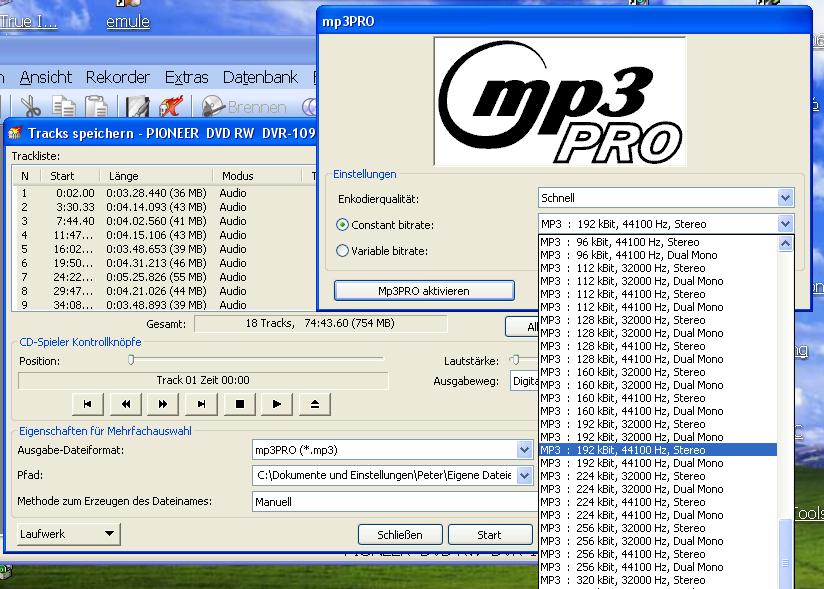Choose MP3 128 kBit, 44100 Hz, Stereo
Screen dimensions: 824x589
pos(658,346)
